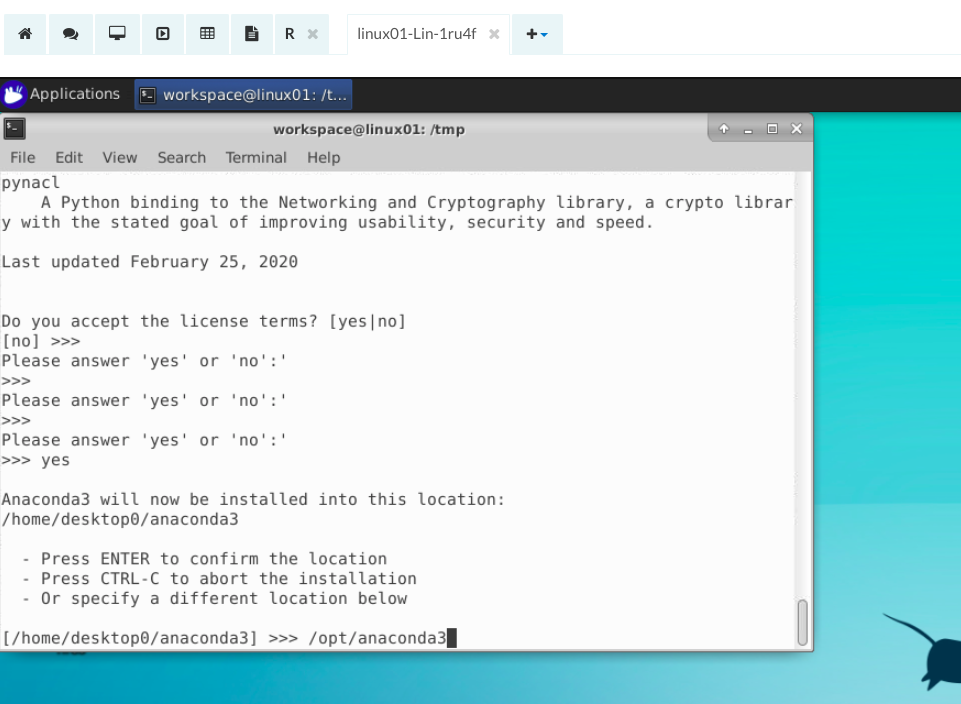This screenshot has width=961, height=704.
Task: Click the Xfce mouse logo icon
Action: [x=14, y=95]
